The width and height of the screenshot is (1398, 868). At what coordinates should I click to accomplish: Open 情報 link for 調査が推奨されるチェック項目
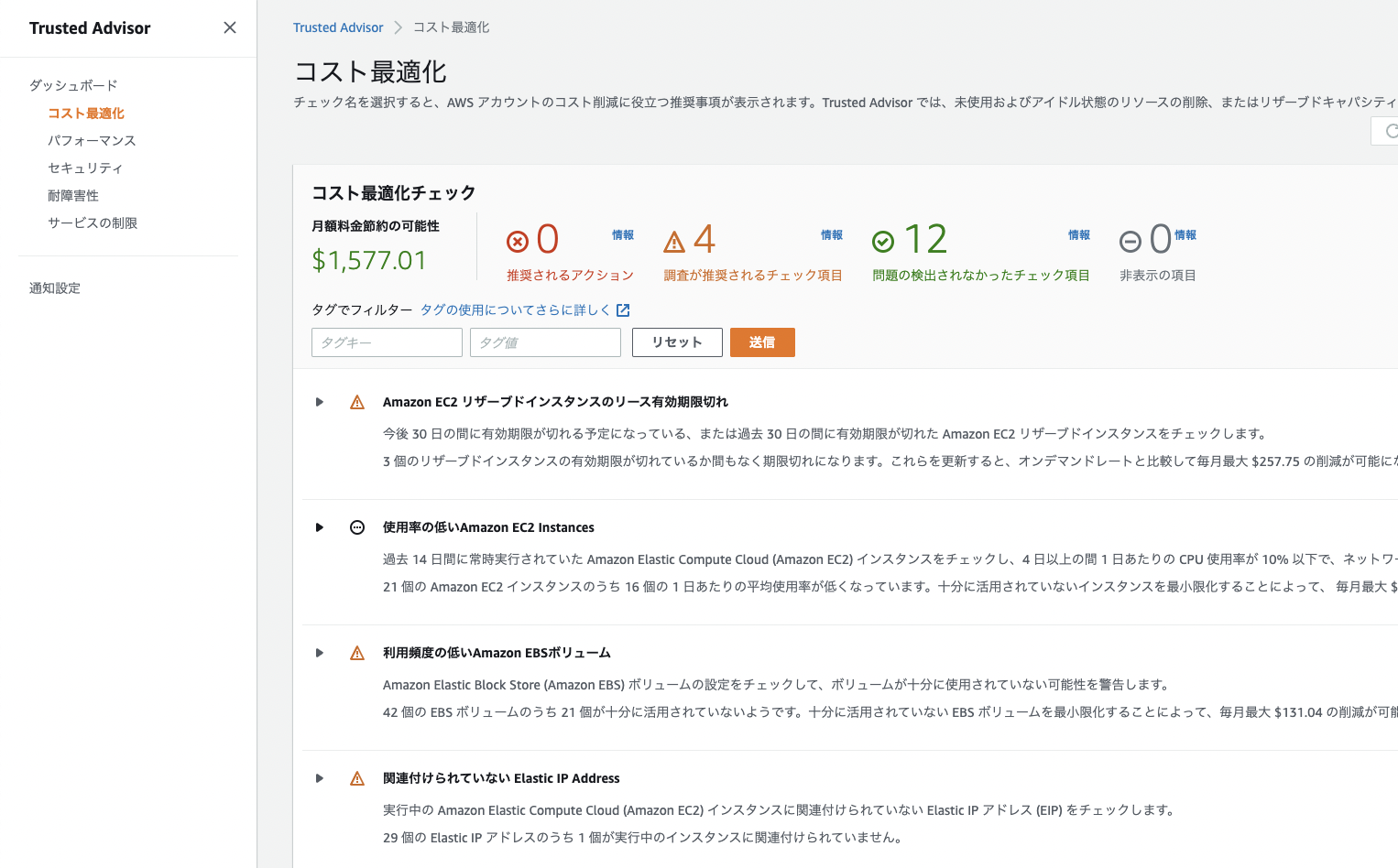pyautogui.click(x=832, y=235)
